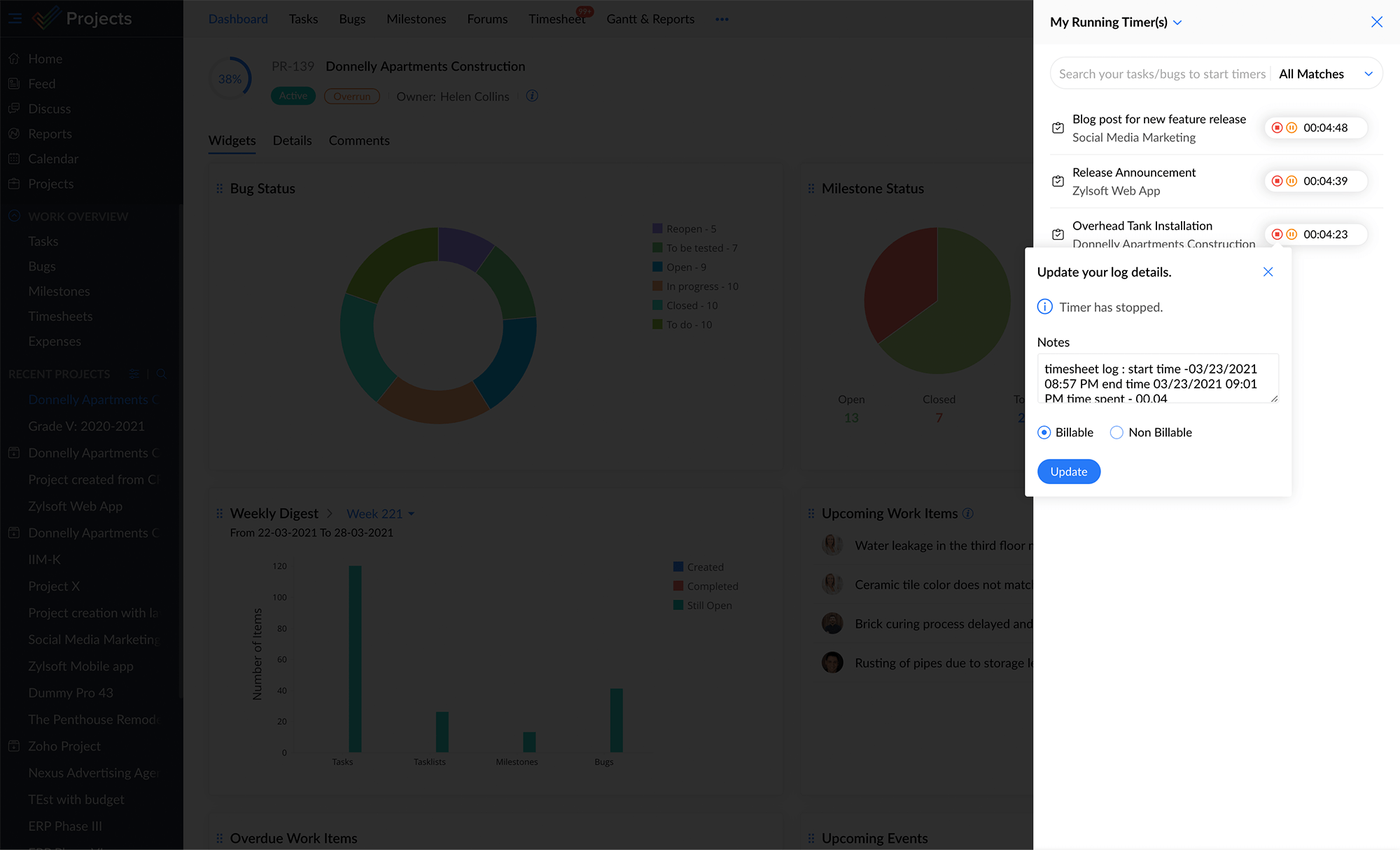Open the Week 221 dropdown

pos(381,514)
